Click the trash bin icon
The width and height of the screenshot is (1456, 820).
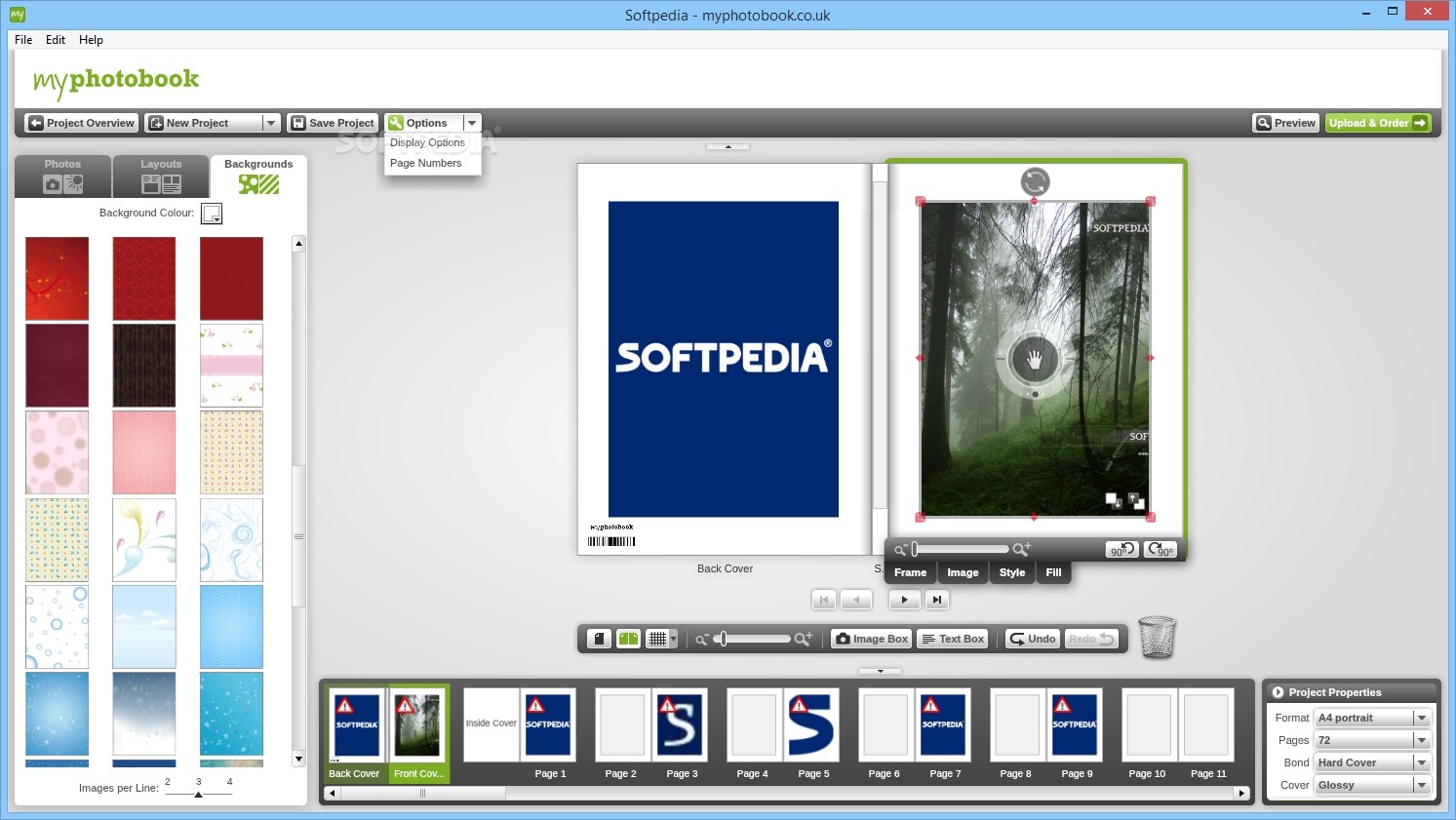(x=1157, y=637)
